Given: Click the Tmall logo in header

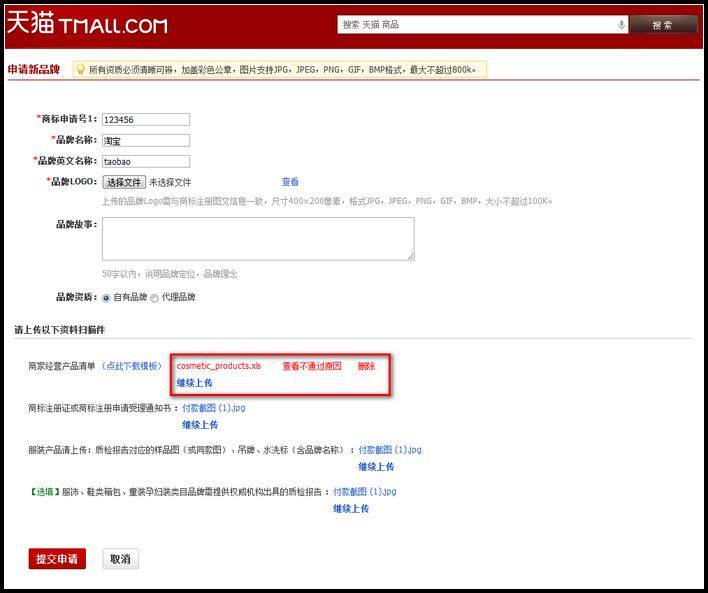Looking at the screenshot, I should click(x=88, y=24).
